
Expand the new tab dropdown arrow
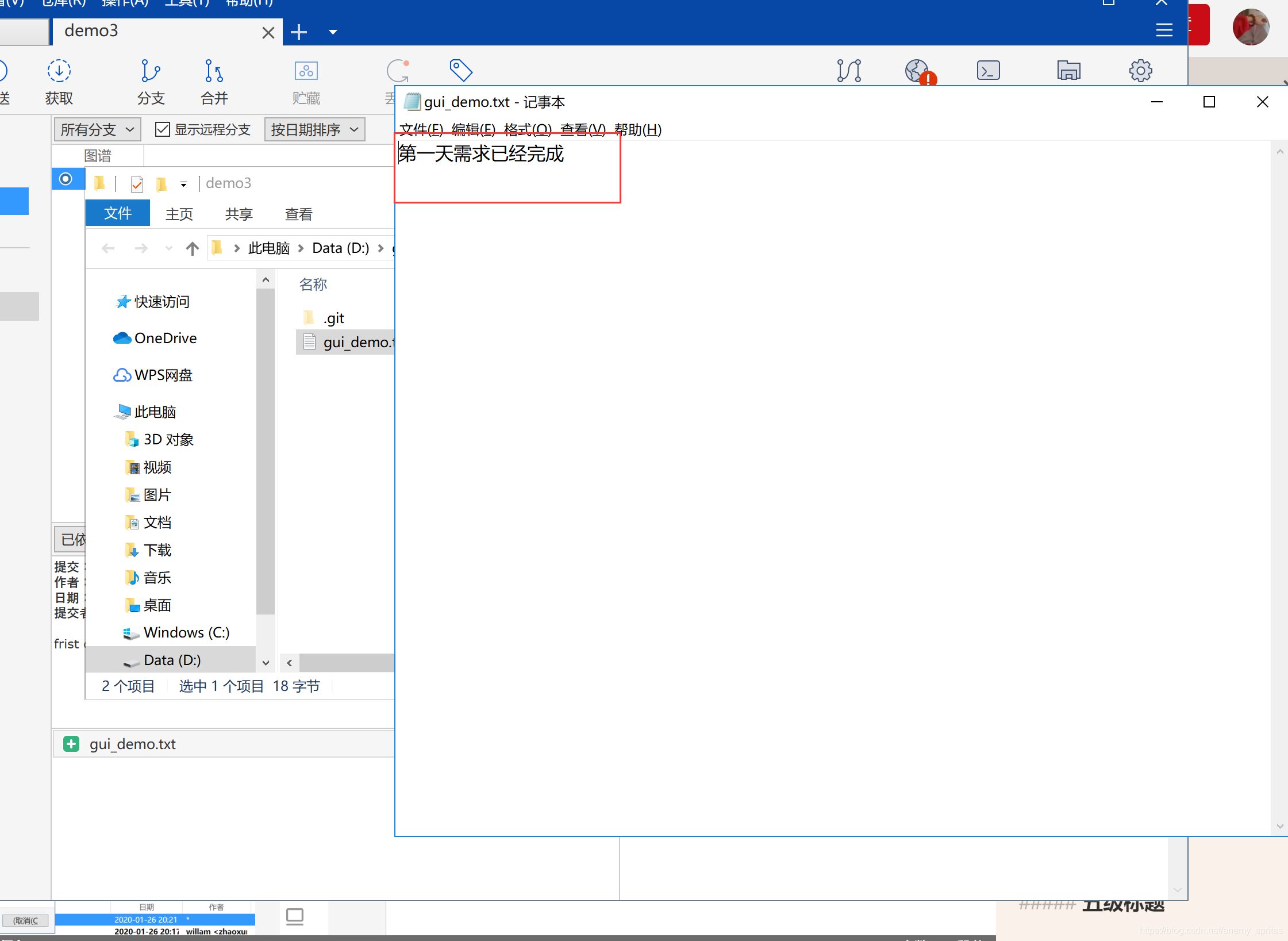tap(333, 32)
